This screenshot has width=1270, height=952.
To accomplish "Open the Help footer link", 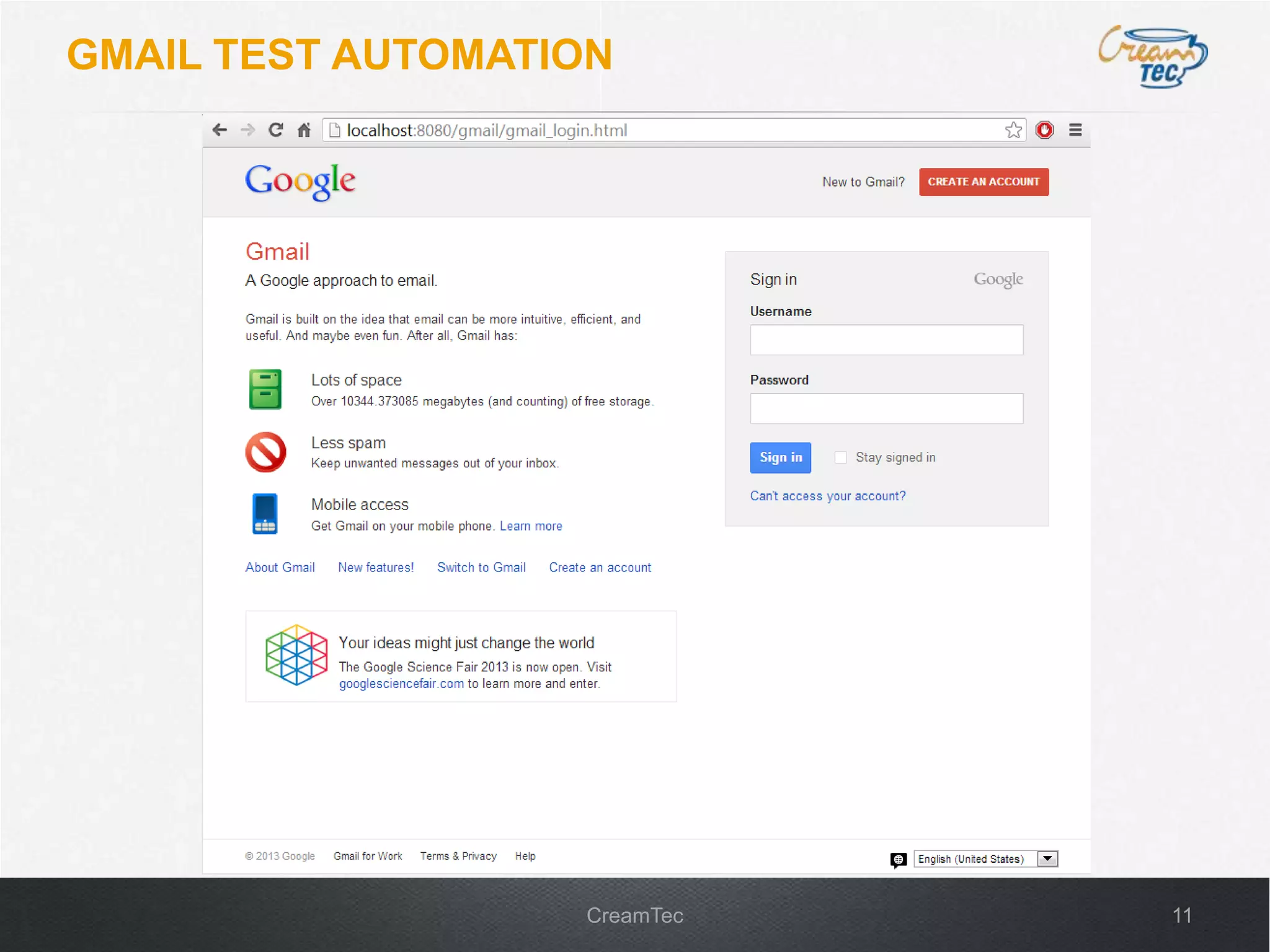I will (x=525, y=857).
